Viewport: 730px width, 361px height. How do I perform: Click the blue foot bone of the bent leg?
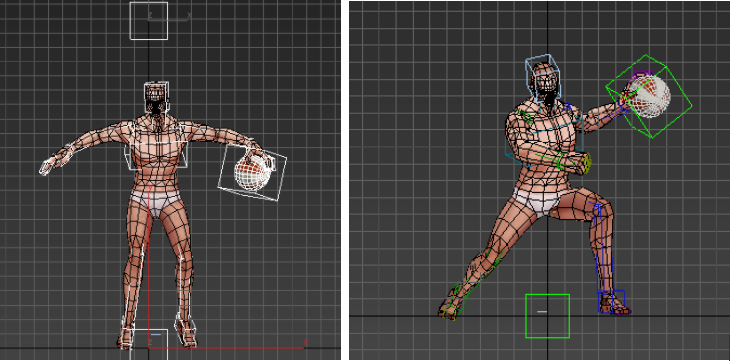coord(613,302)
